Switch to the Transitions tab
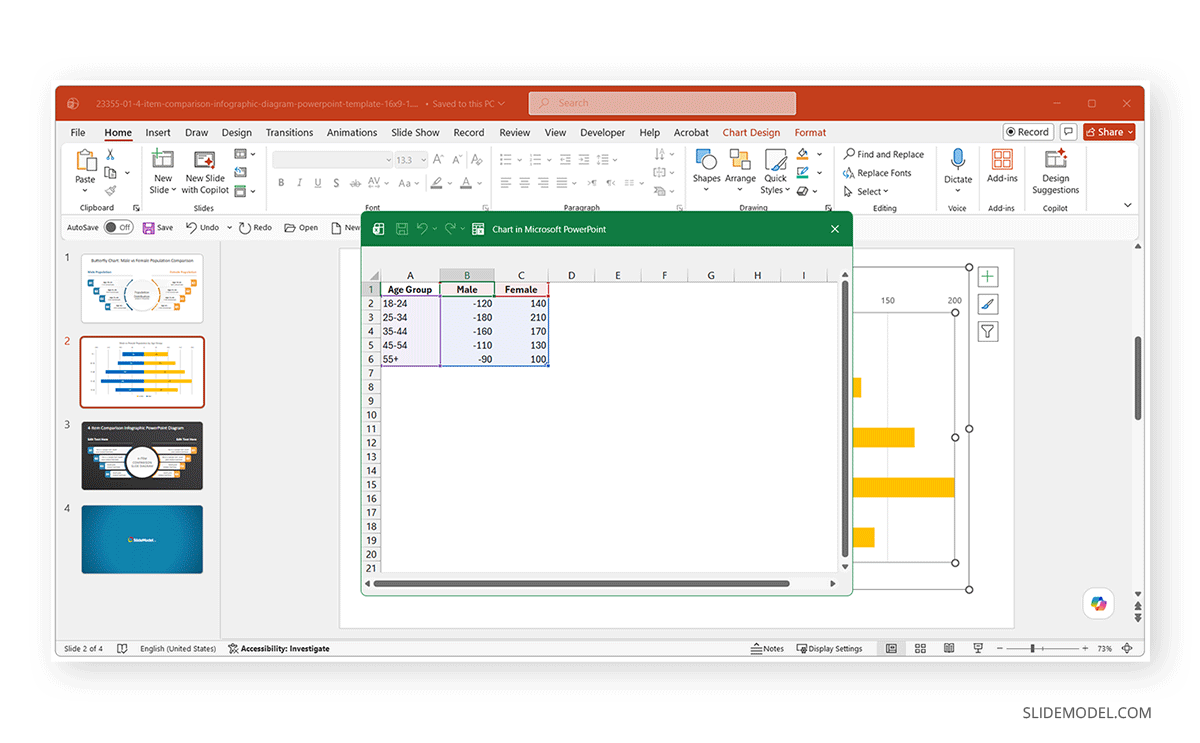Screen dimensions: 1200x743 click(x=289, y=132)
